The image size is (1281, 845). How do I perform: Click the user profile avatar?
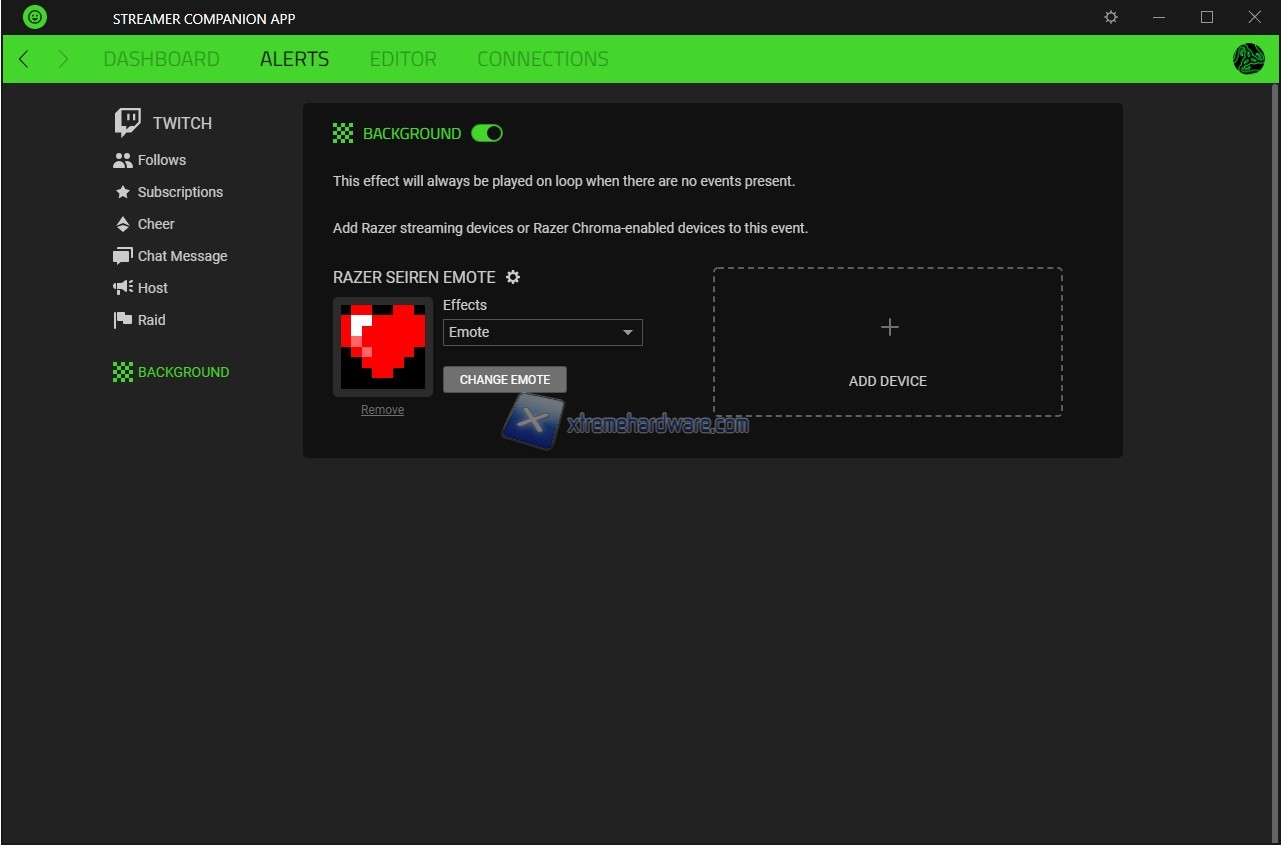tap(1248, 59)
